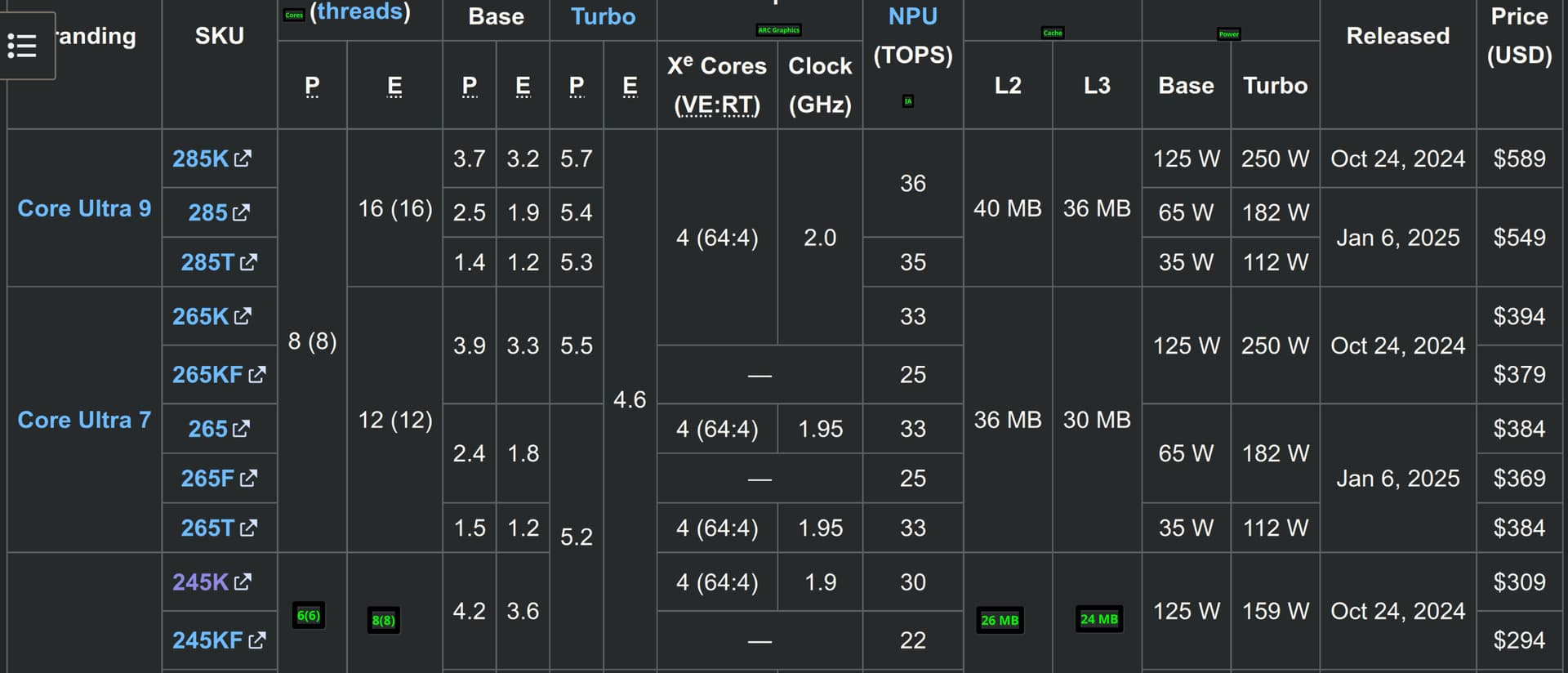The image size is (1568, 673).
Task: Open the 265T SKU link
Action: point(207,528)
